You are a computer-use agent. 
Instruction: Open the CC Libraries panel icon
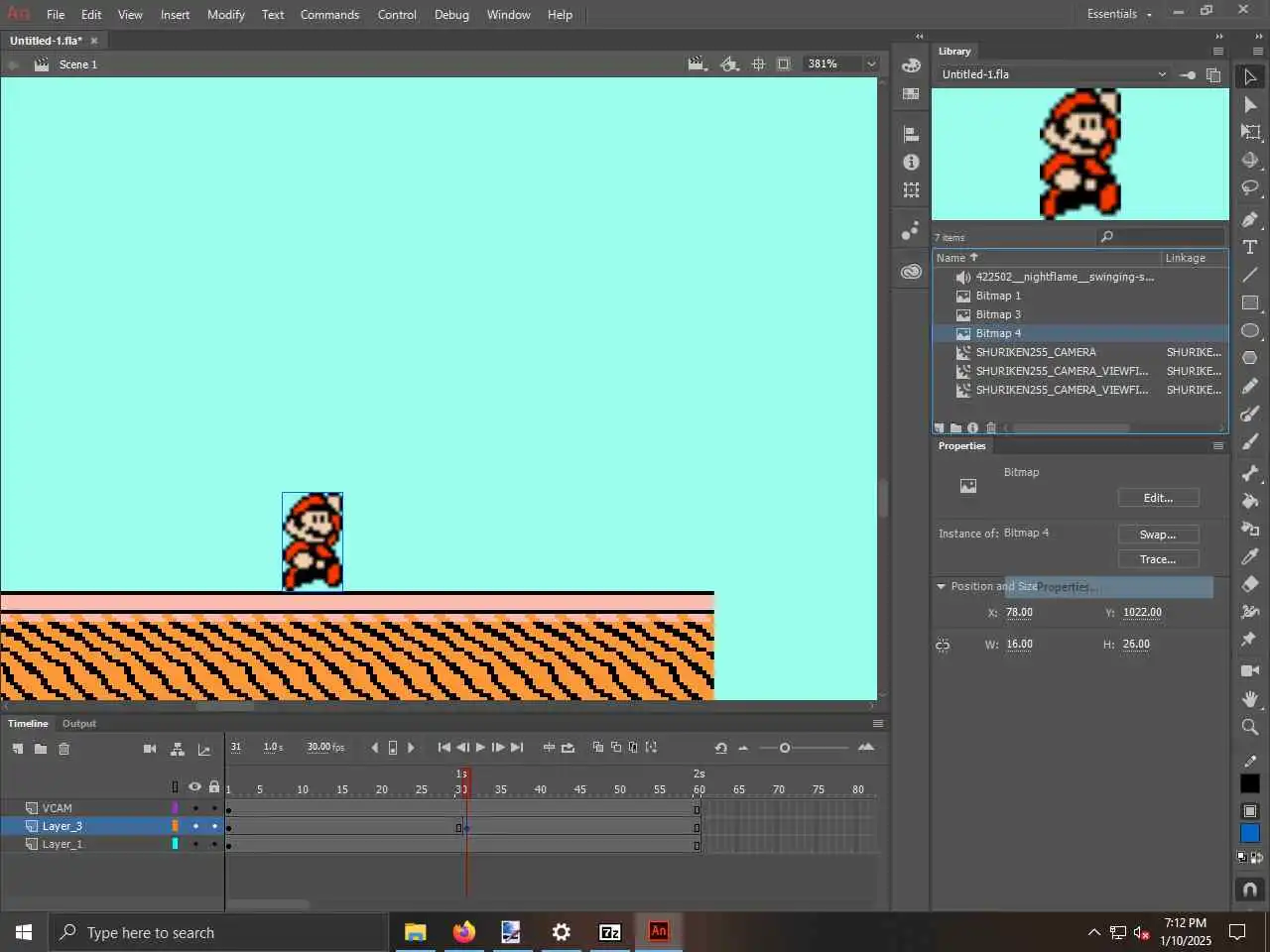click(x=911, y=271)
